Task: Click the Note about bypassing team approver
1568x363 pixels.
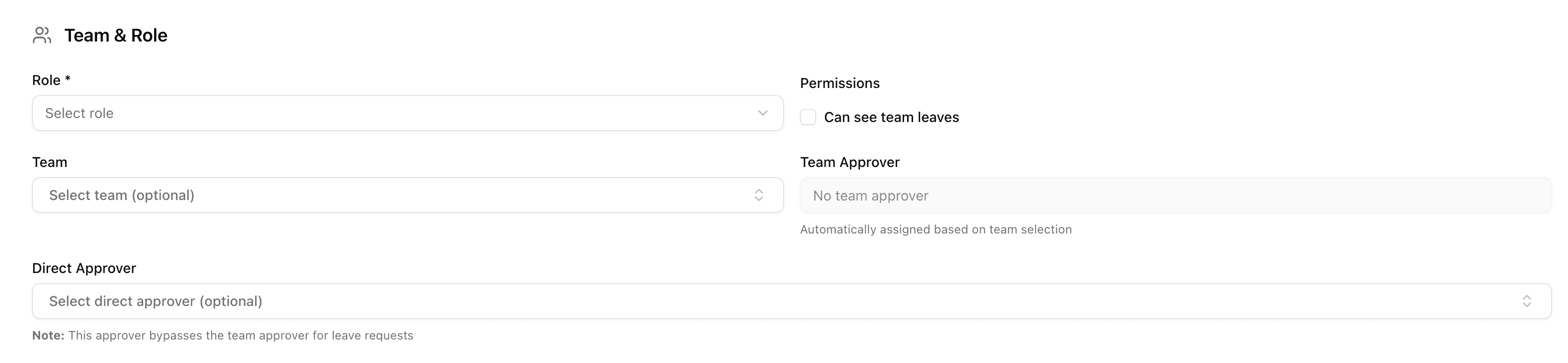Action: click(223, 334)
